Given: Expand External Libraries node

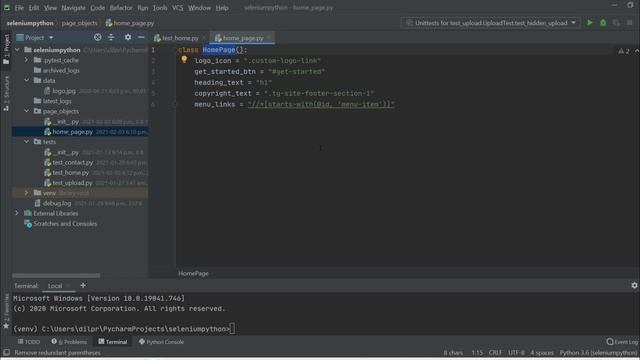Looking at the screenshot, I should click(17, 213).
